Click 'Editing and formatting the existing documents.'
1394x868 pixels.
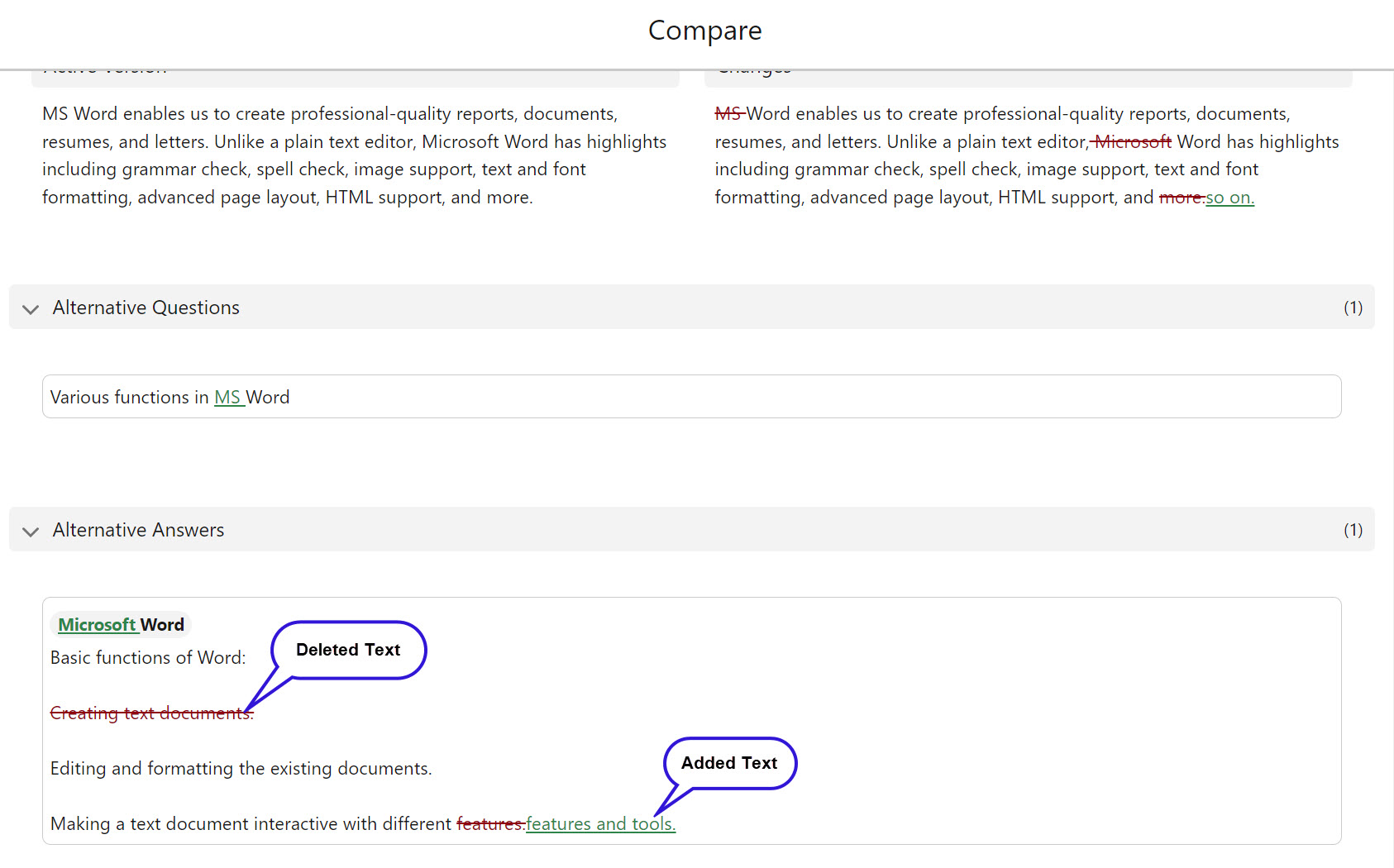241,769
